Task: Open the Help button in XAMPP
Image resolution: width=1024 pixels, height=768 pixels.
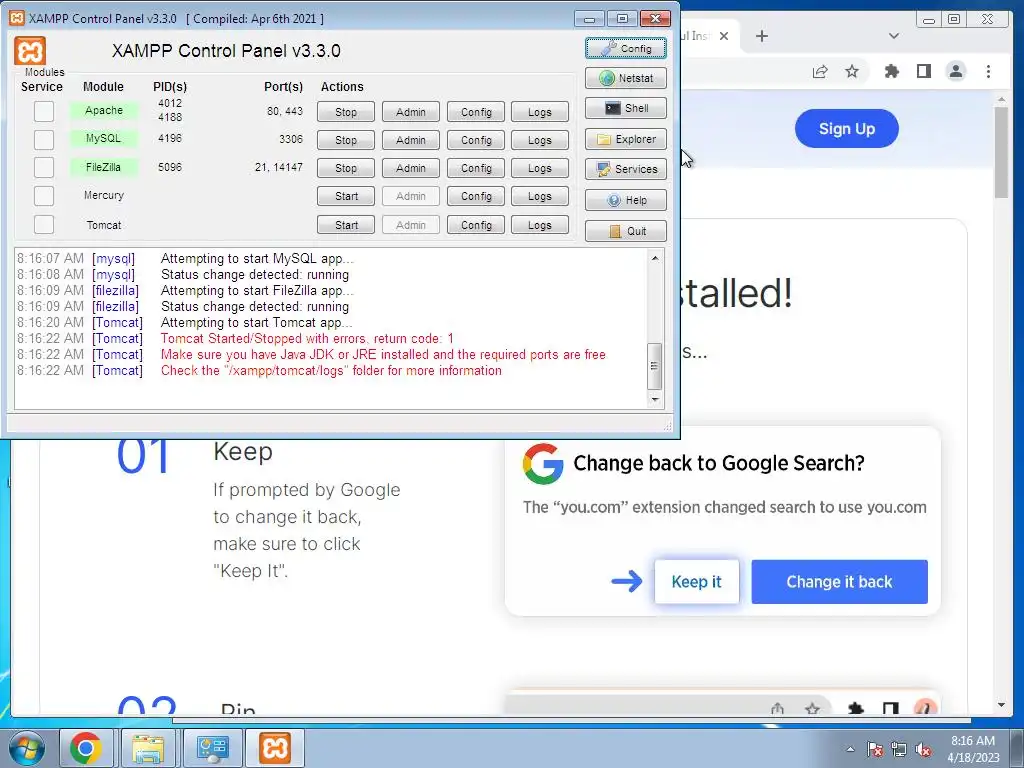Action: pyautogui.click(x=626, y=200)
